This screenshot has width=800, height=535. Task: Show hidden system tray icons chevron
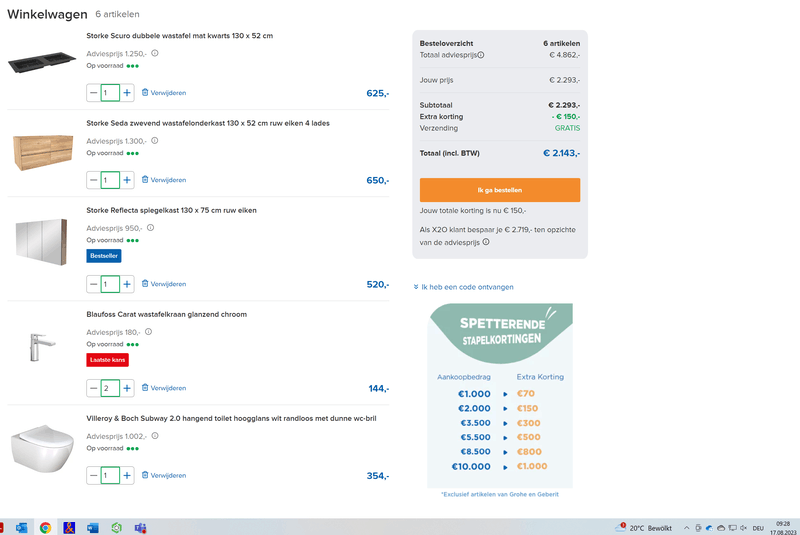pyautogui.click(x=687, y=528)
